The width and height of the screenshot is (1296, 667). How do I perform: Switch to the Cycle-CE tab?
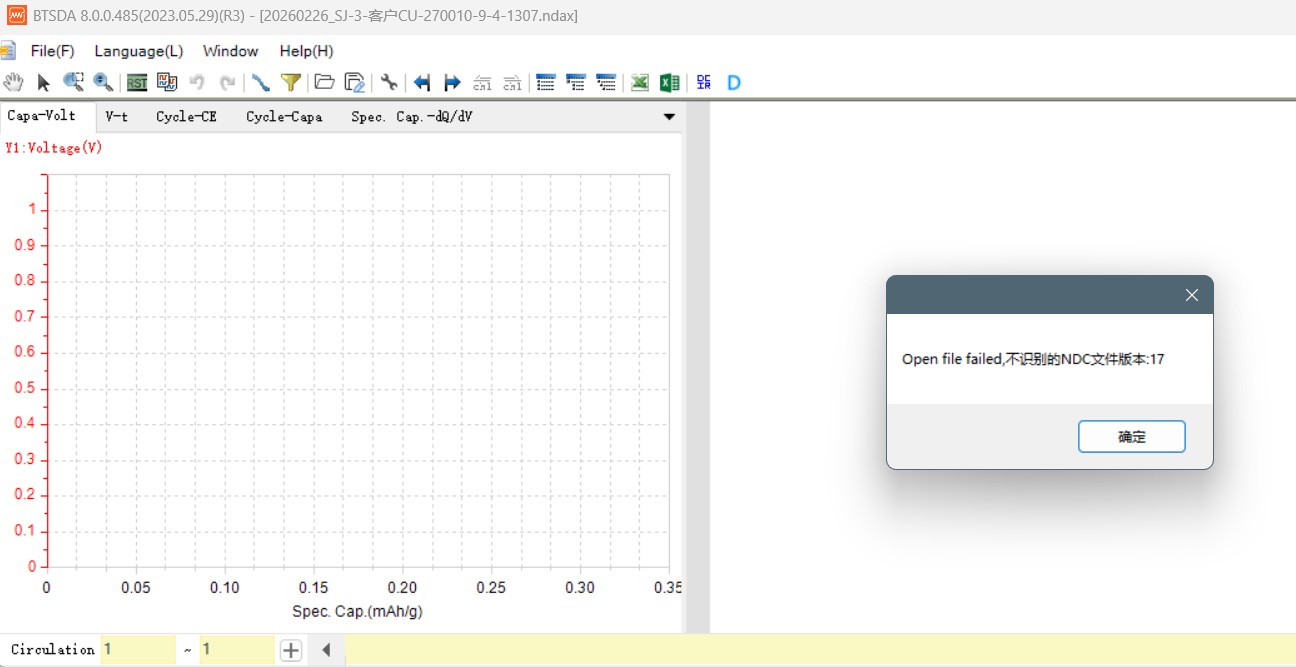pyautogui.click(x=186, y=117)
